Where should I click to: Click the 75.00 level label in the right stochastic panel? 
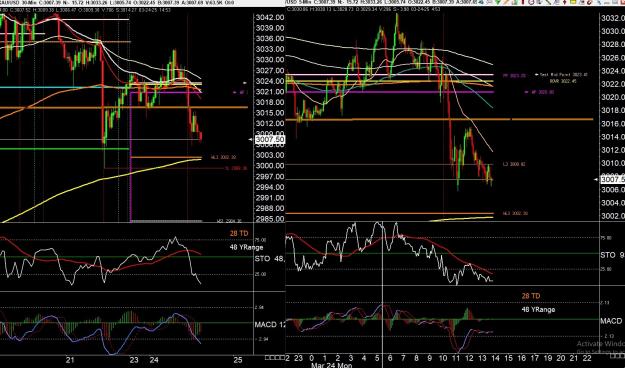pos(606,238)
